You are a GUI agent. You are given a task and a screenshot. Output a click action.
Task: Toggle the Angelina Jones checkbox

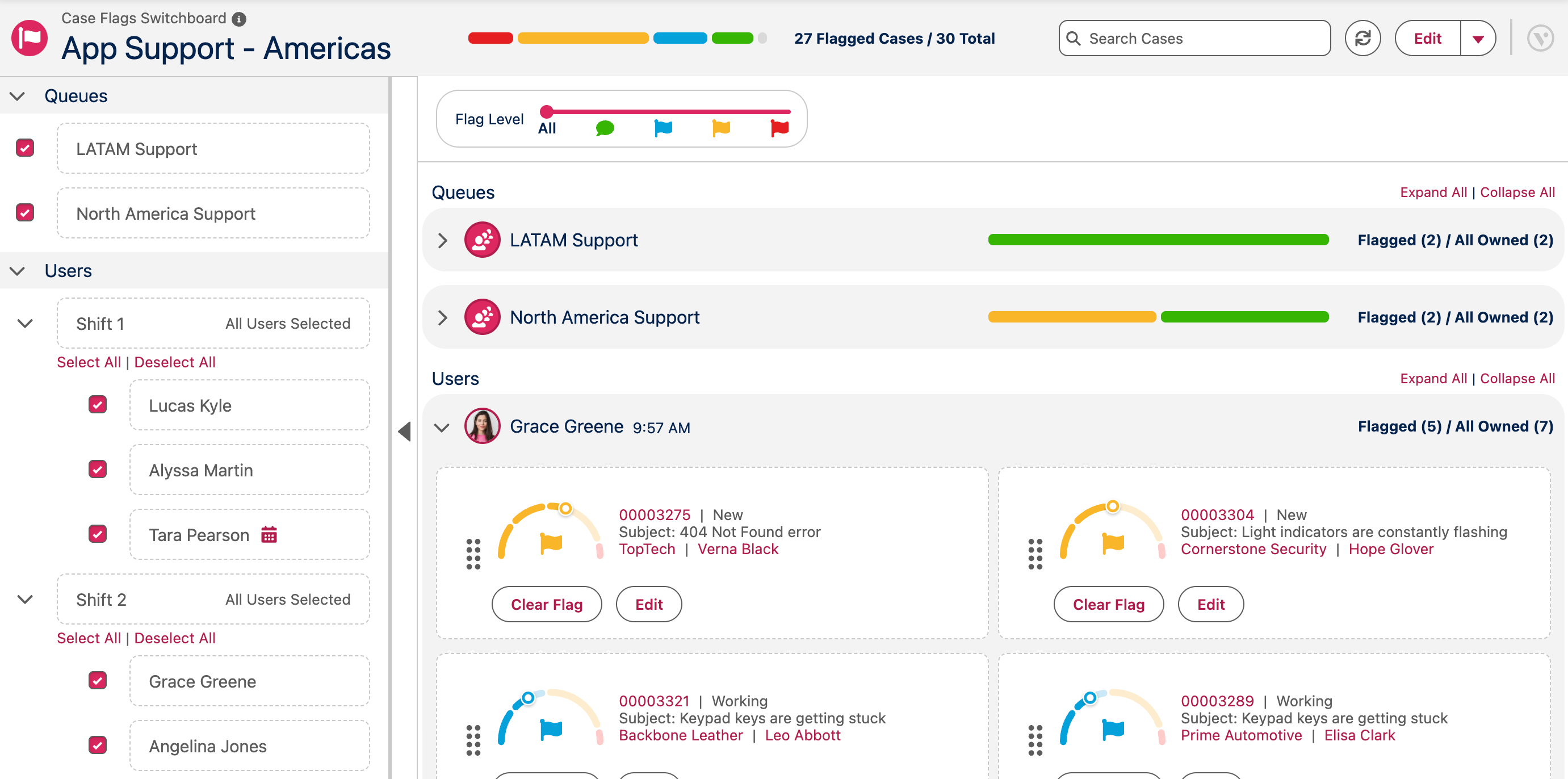click(98, 745)
